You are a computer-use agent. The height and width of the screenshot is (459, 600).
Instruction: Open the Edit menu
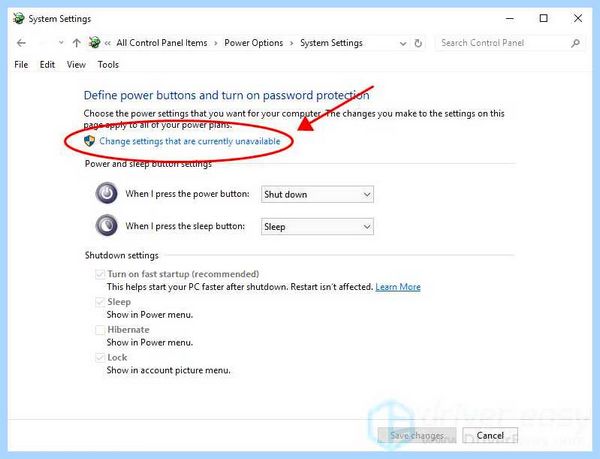click(47, 65)
